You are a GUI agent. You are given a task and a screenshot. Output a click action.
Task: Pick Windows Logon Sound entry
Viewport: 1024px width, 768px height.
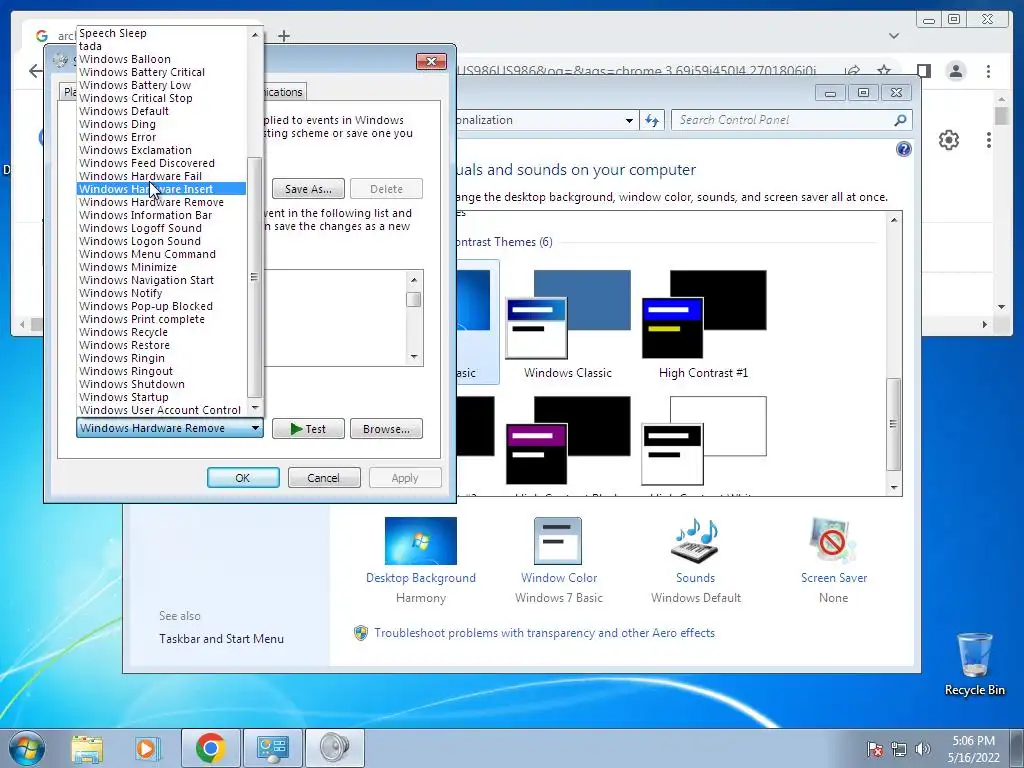pyautogui.click(x=161, y=241)
